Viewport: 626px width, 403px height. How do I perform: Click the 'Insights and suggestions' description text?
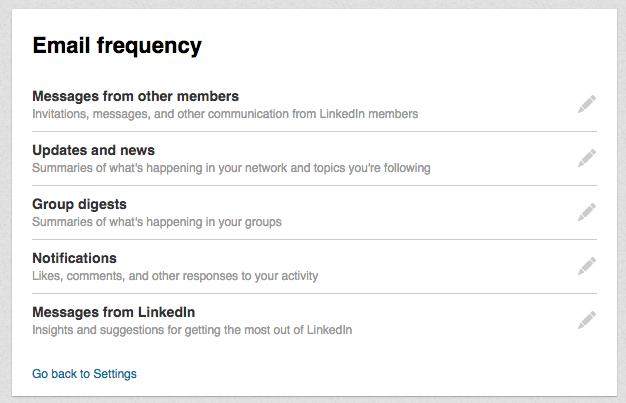pyautogui.click(x=192, y=330)
